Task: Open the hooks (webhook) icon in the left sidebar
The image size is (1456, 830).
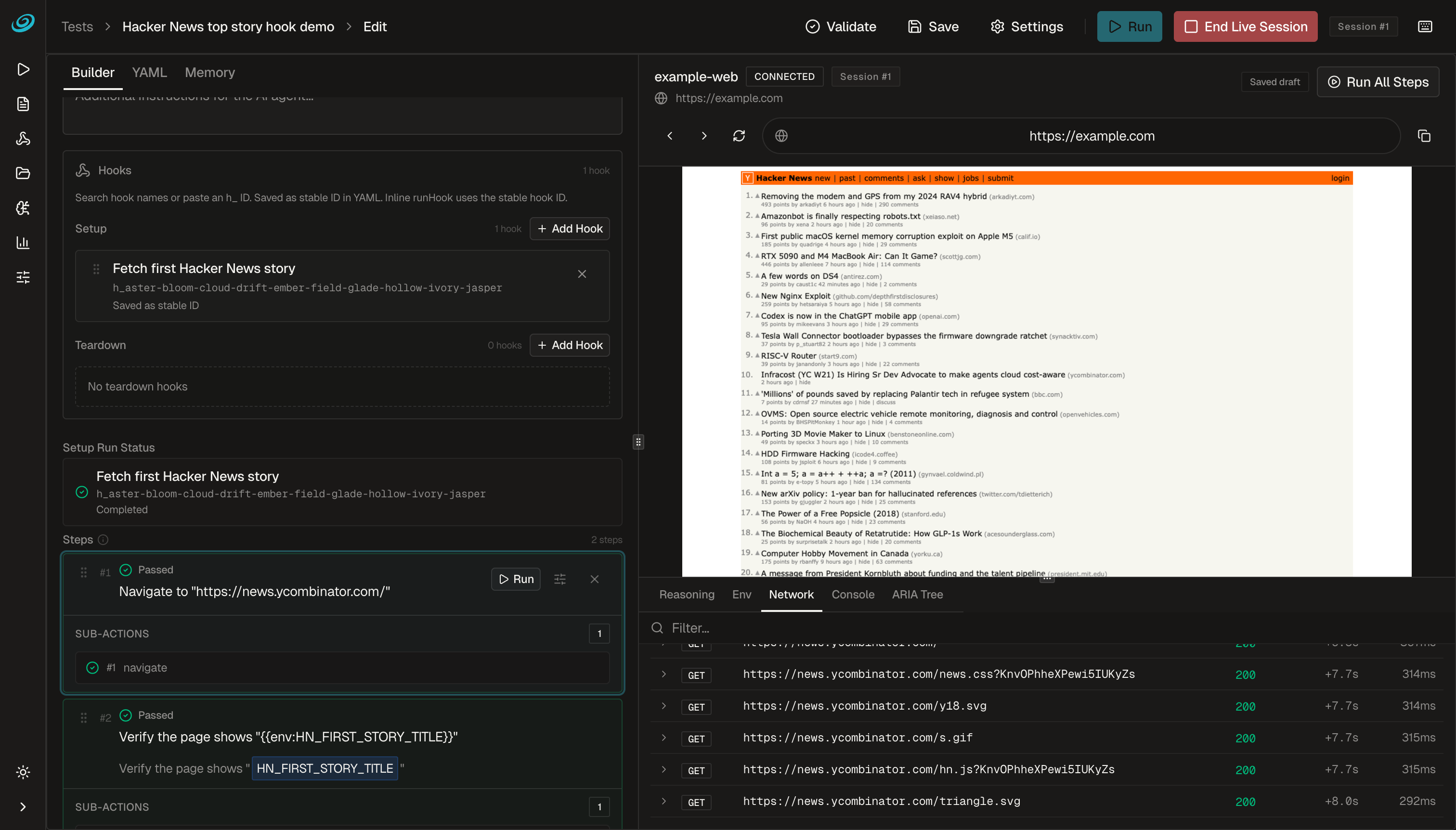Action: [23, 139]
